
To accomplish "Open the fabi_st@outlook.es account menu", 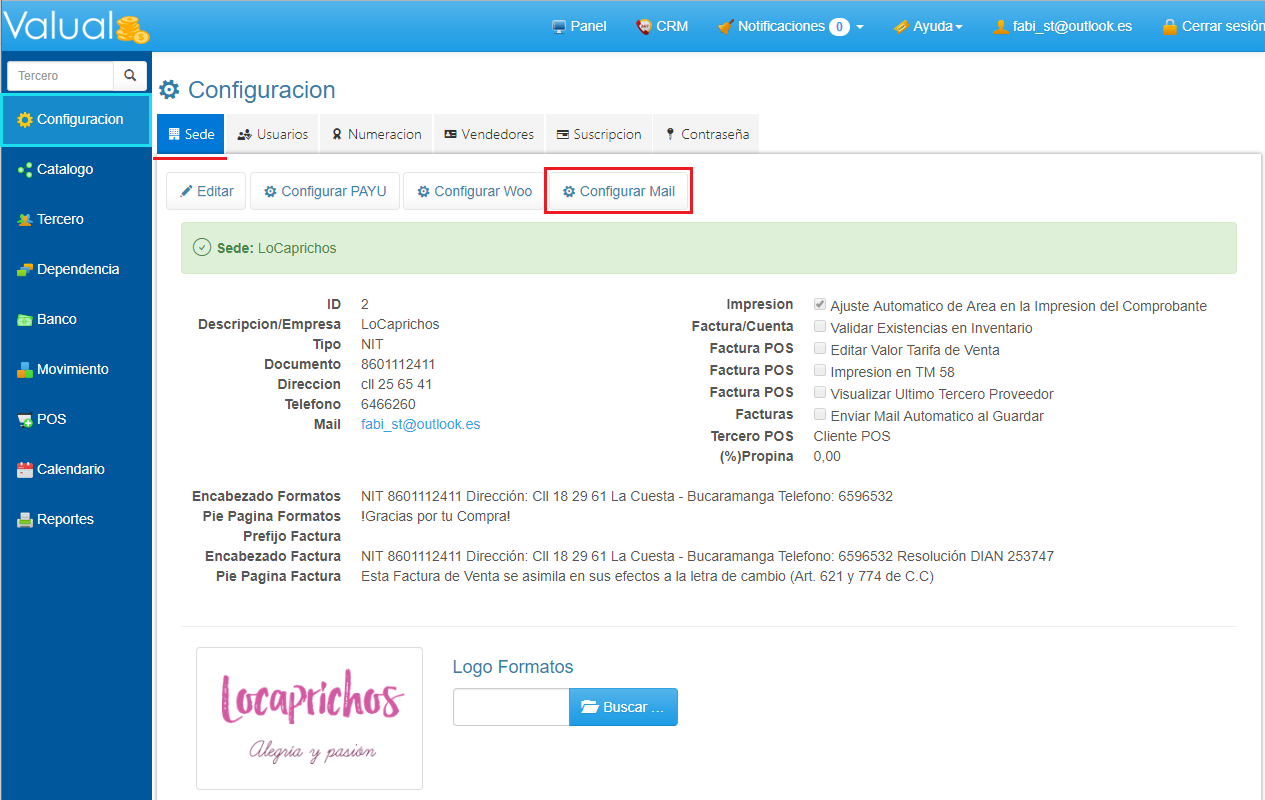I will click(1062, 26).
